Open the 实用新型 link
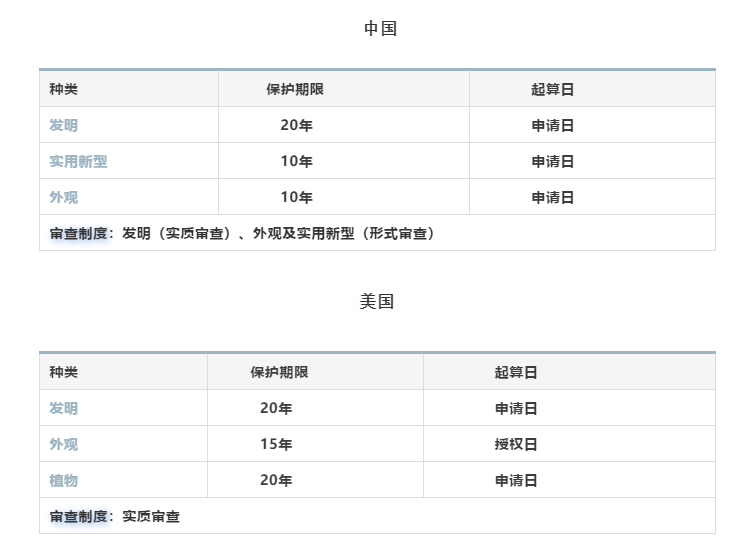This screenshot has height=559, width=738. 78,162
